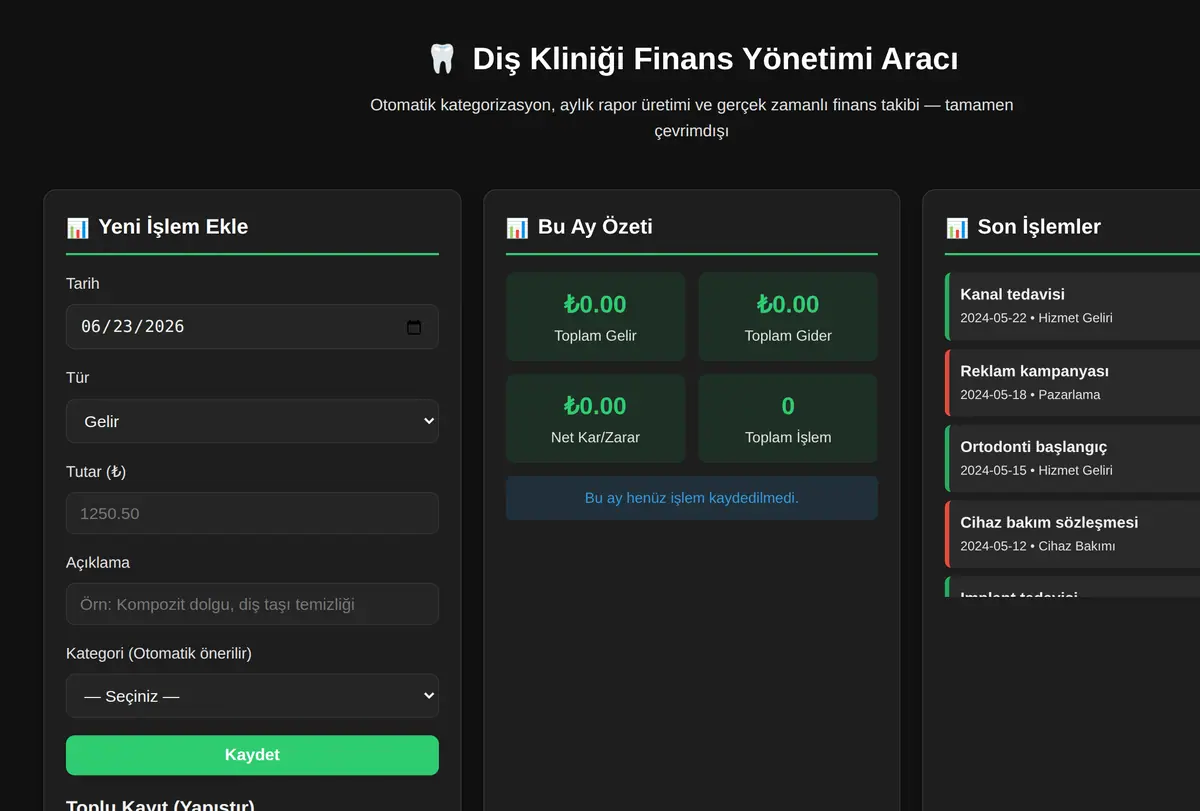Click the '2024-05-12 • Cihaz Bakımı' detail text
Viewport: 1200px width, 811px height.
tap(1037, 546)
